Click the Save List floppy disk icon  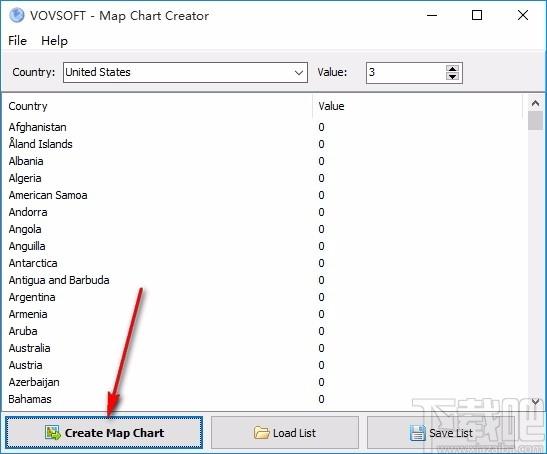(x=418, y=433)
